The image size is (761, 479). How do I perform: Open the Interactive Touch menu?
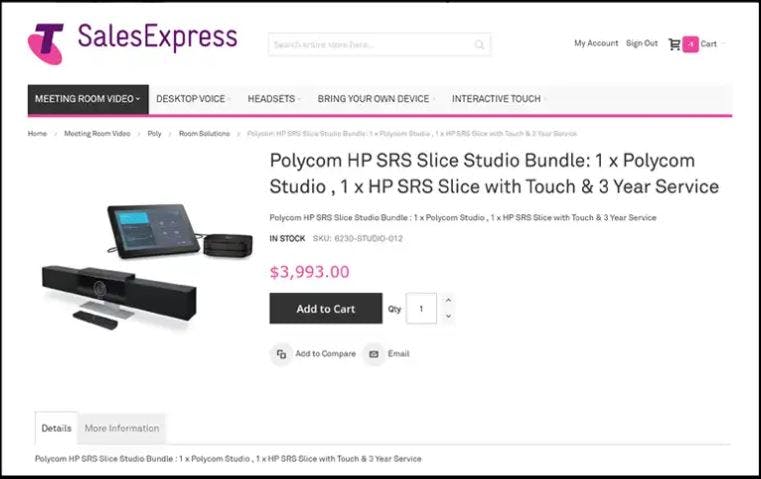[498, 99]
